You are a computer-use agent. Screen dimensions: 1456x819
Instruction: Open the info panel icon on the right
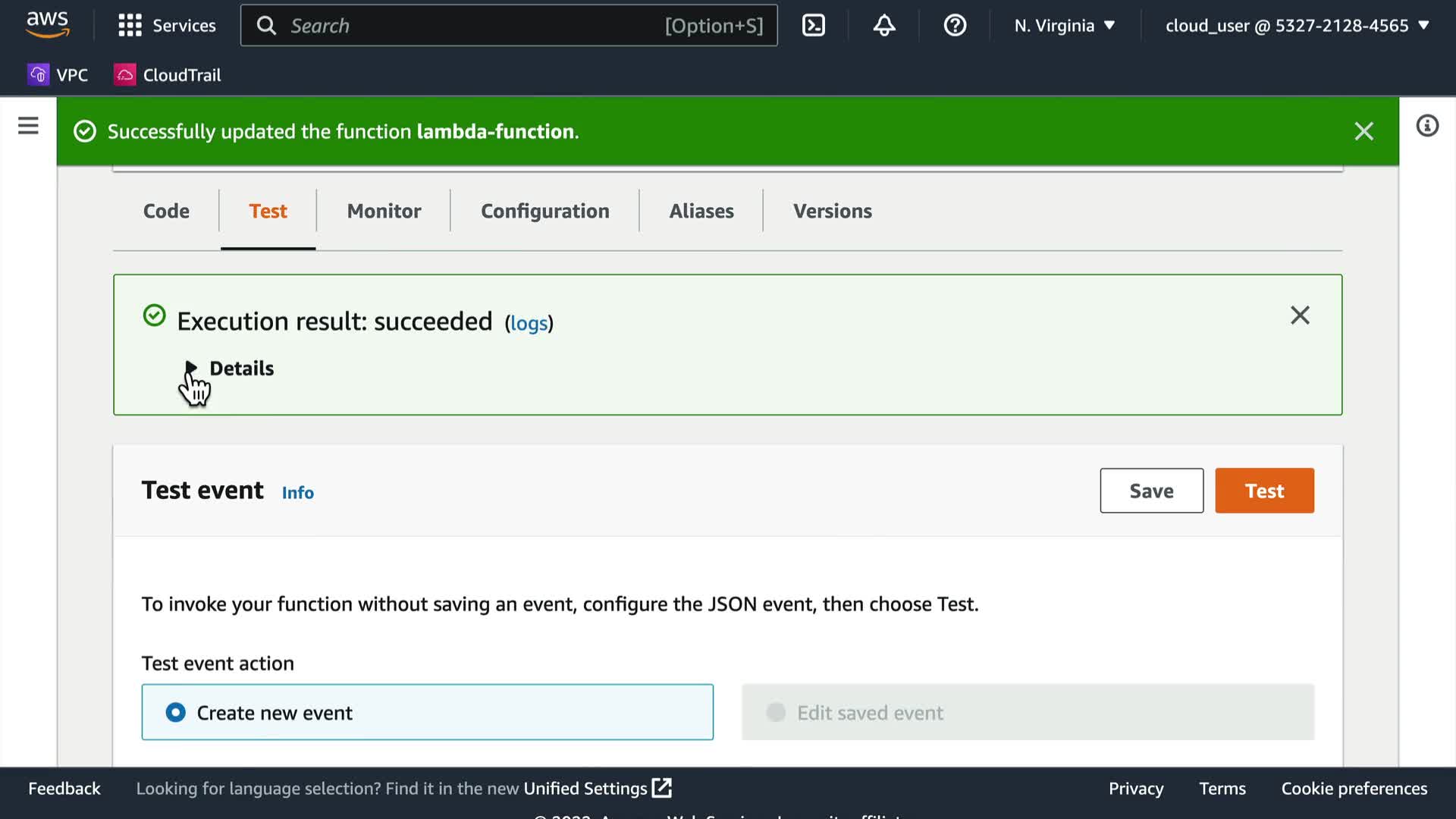tap(1426, 125)
